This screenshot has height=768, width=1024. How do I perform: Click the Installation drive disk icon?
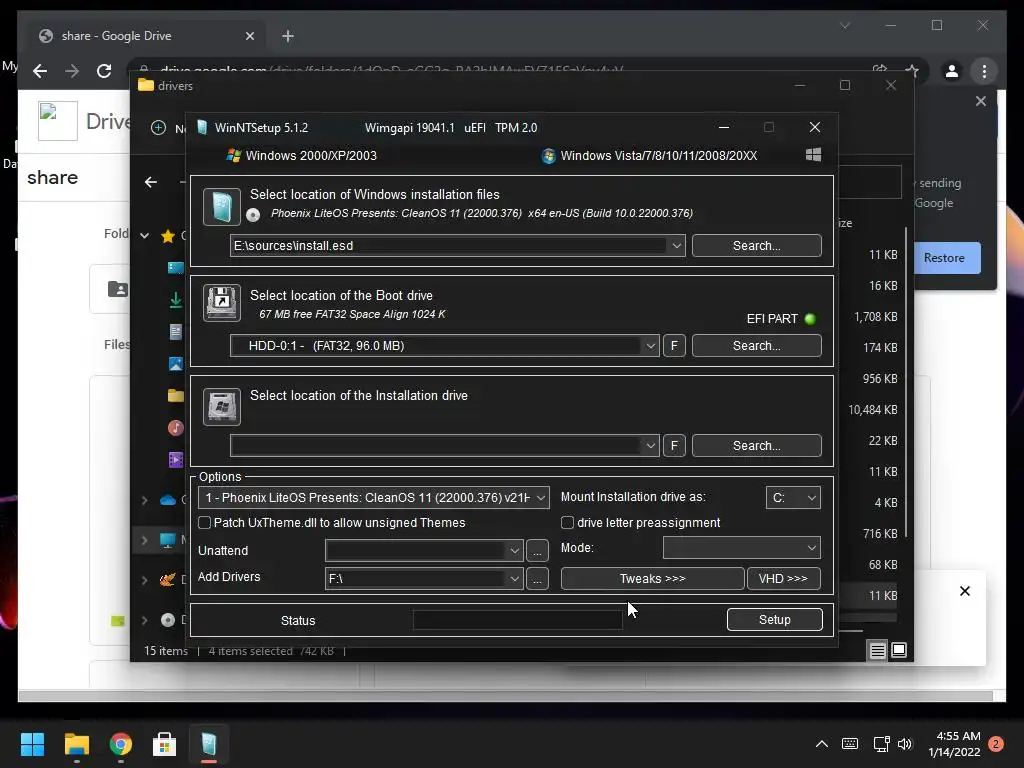point(221,406)
